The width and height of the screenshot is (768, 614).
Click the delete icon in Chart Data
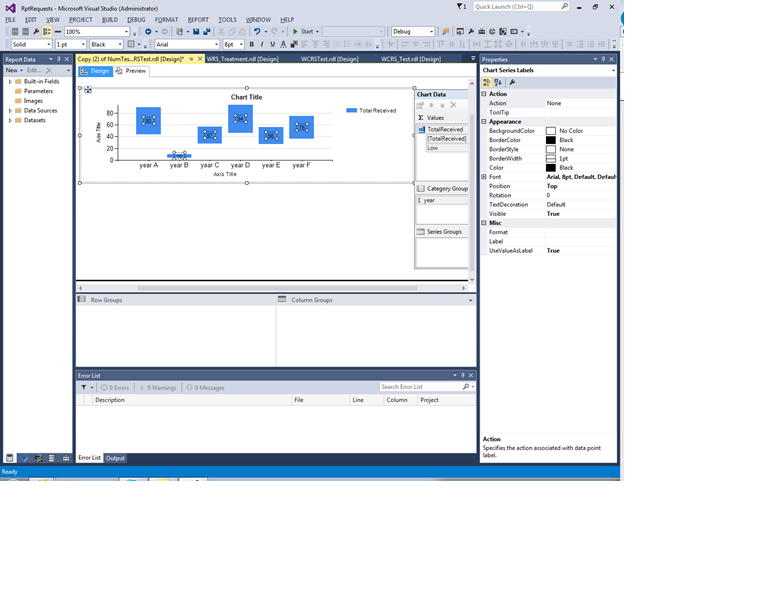pyautogui.click(x=453, y=105)
